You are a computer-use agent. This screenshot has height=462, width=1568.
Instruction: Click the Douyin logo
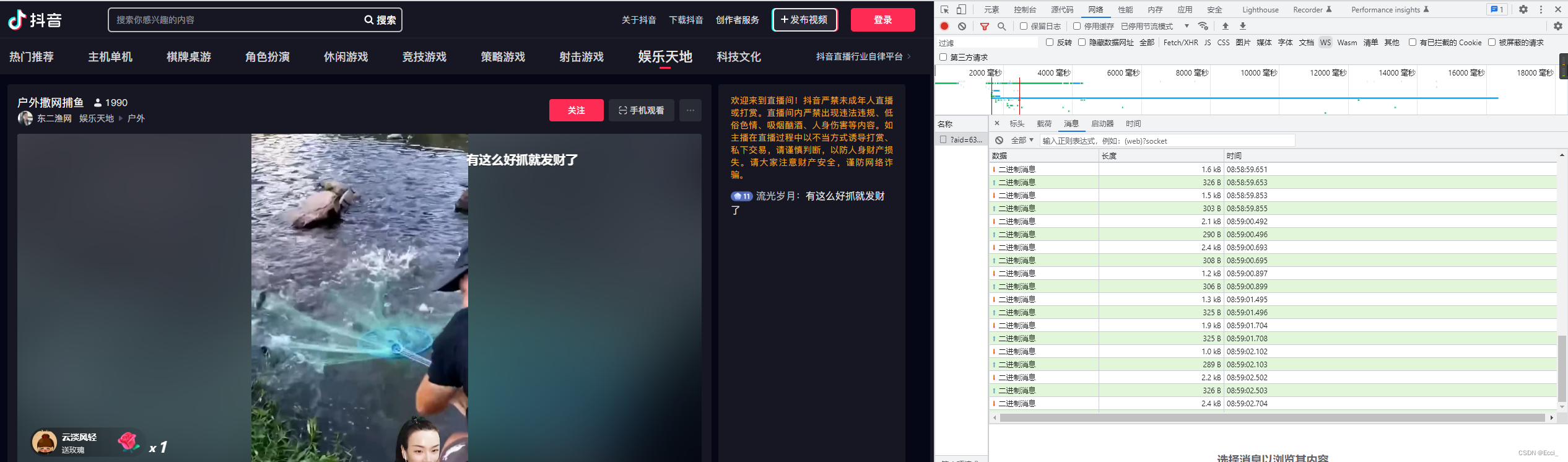35,20
